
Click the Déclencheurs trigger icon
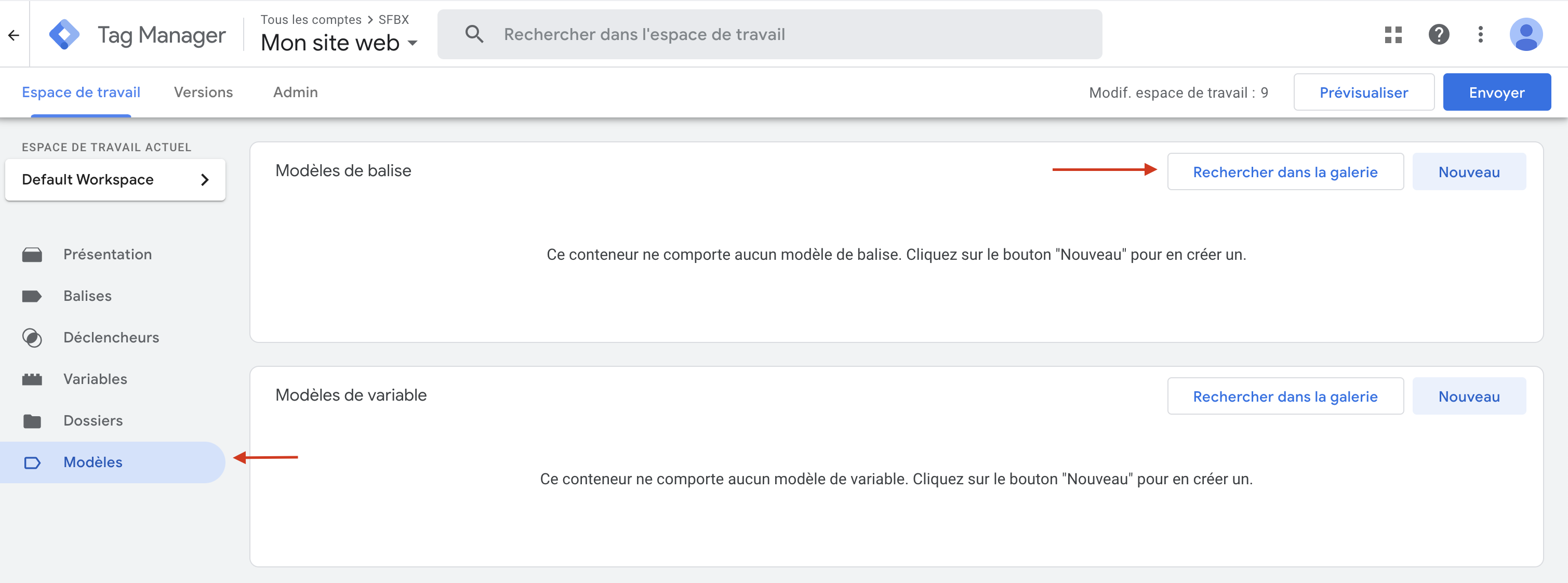(x=32, y=337)
